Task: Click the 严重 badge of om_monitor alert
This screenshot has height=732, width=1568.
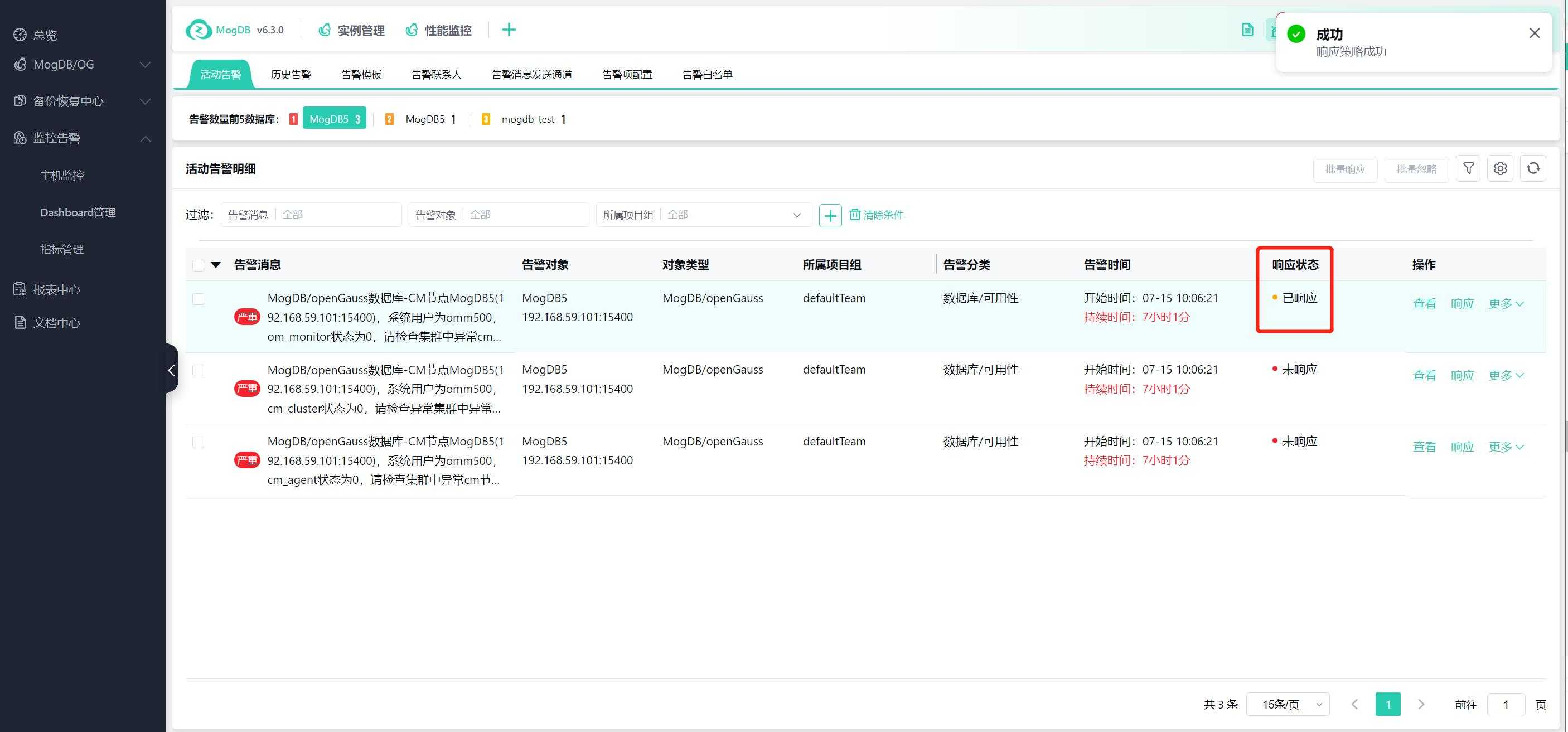Action: click(x=247, y=317)
